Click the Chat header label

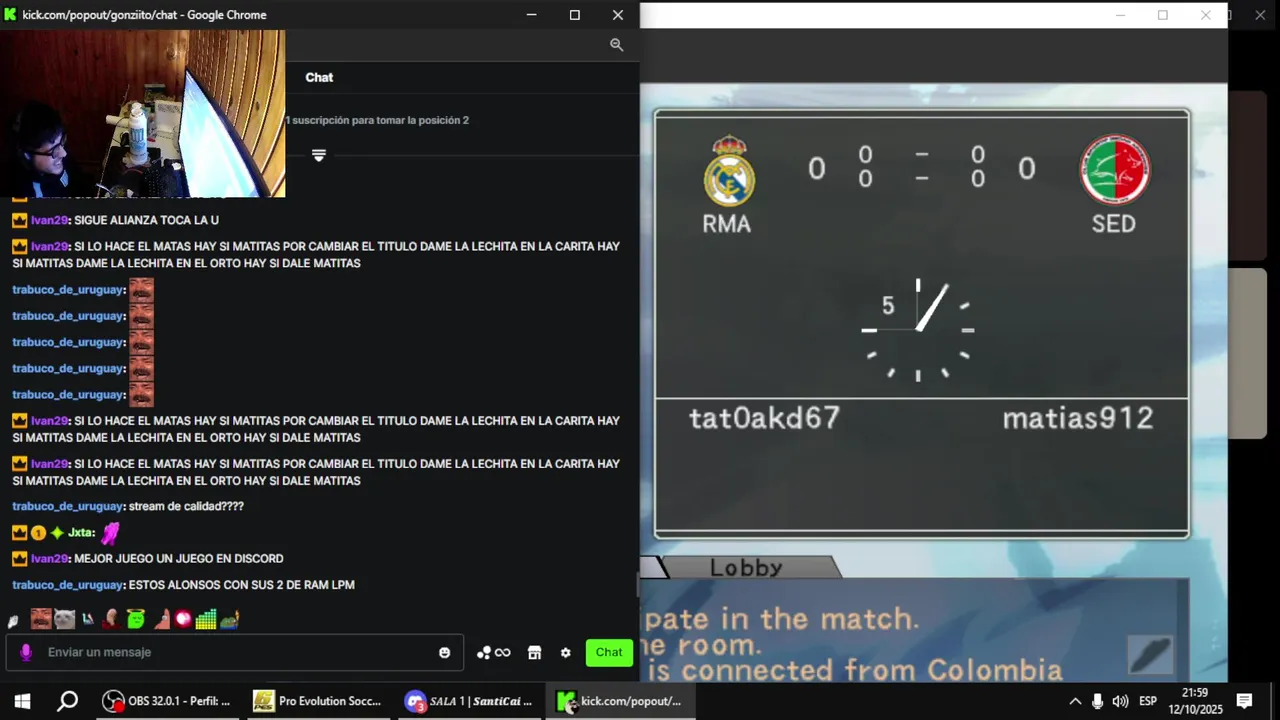tap(319, 77)
